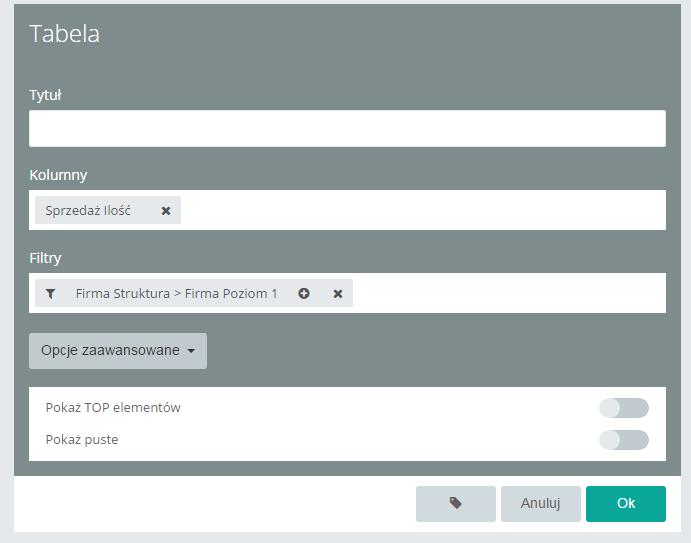The height and width of the screenshot is (543, 691).
Task: Open Firma Struktura > Firma Poziom 1 filter
Action: click(x=176, y=294)
